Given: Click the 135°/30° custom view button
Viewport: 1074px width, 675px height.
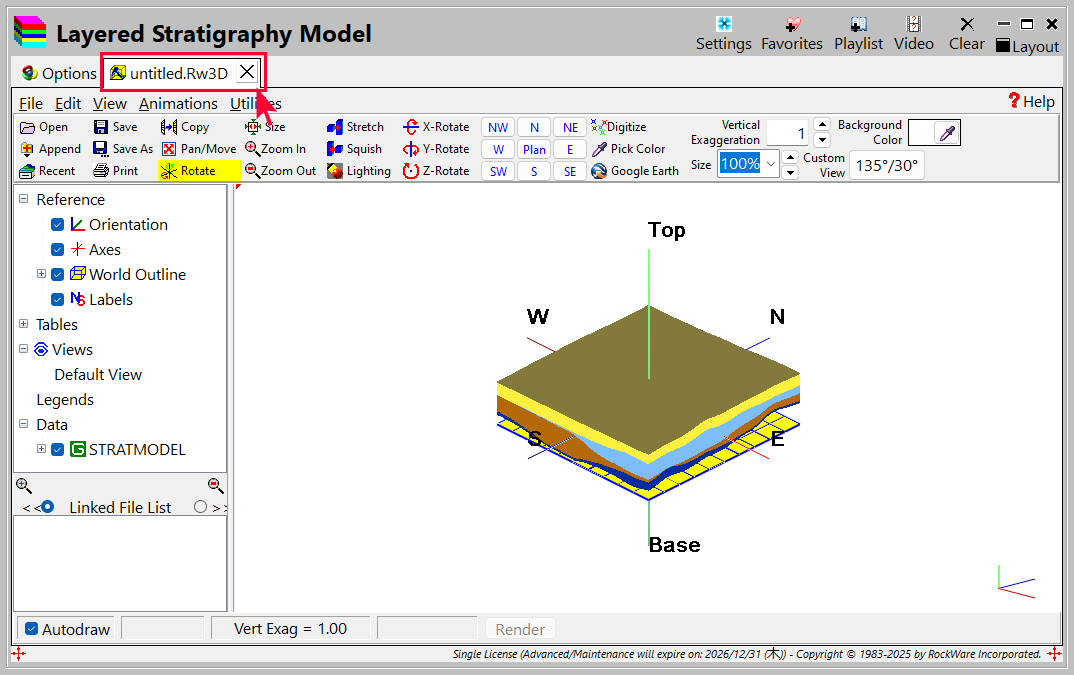Looking at the screenshot, I should pyautogui.click(x=886, y=166).
